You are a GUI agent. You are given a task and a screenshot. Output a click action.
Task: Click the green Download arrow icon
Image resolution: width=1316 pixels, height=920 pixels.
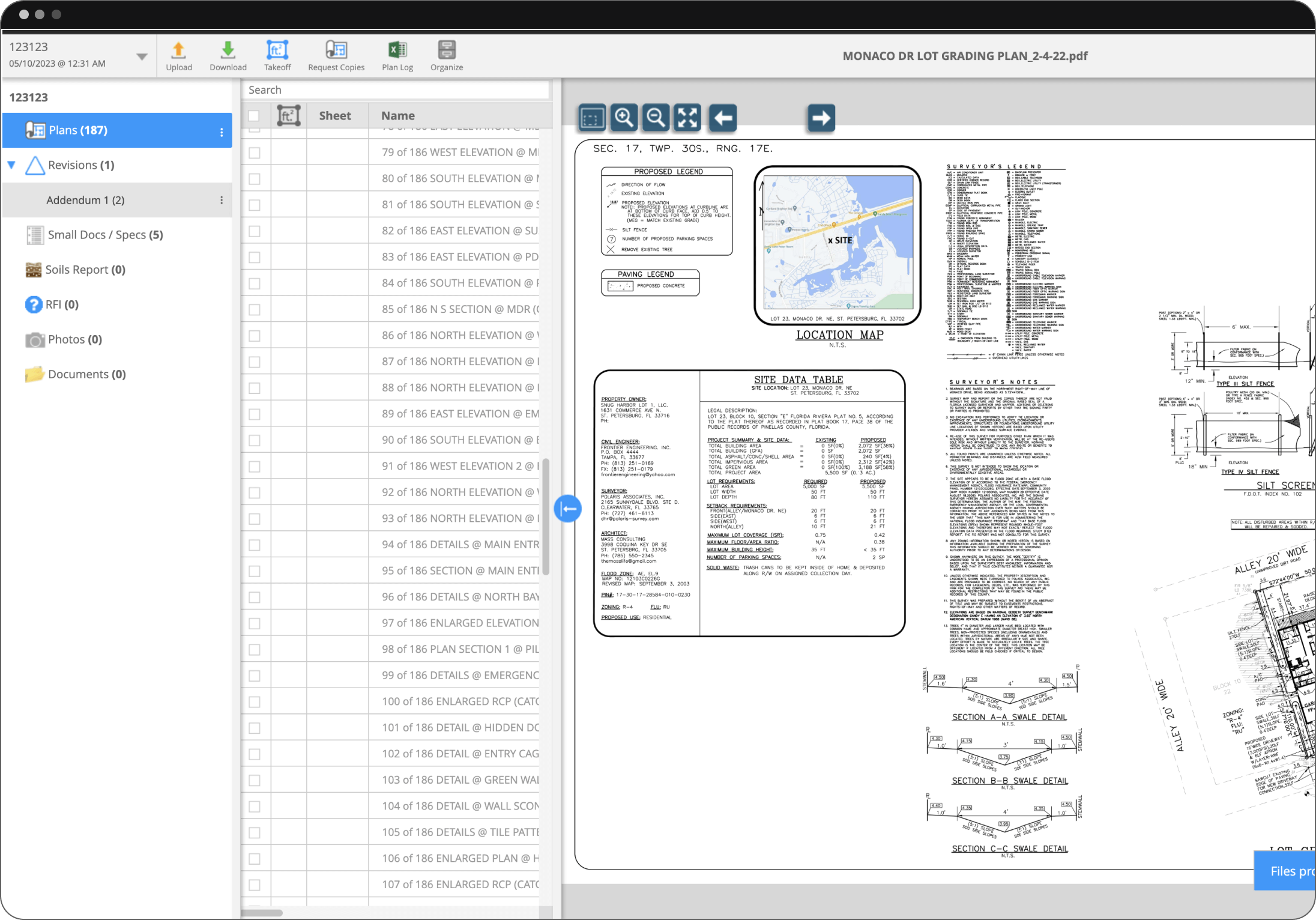tap(228, 50)
